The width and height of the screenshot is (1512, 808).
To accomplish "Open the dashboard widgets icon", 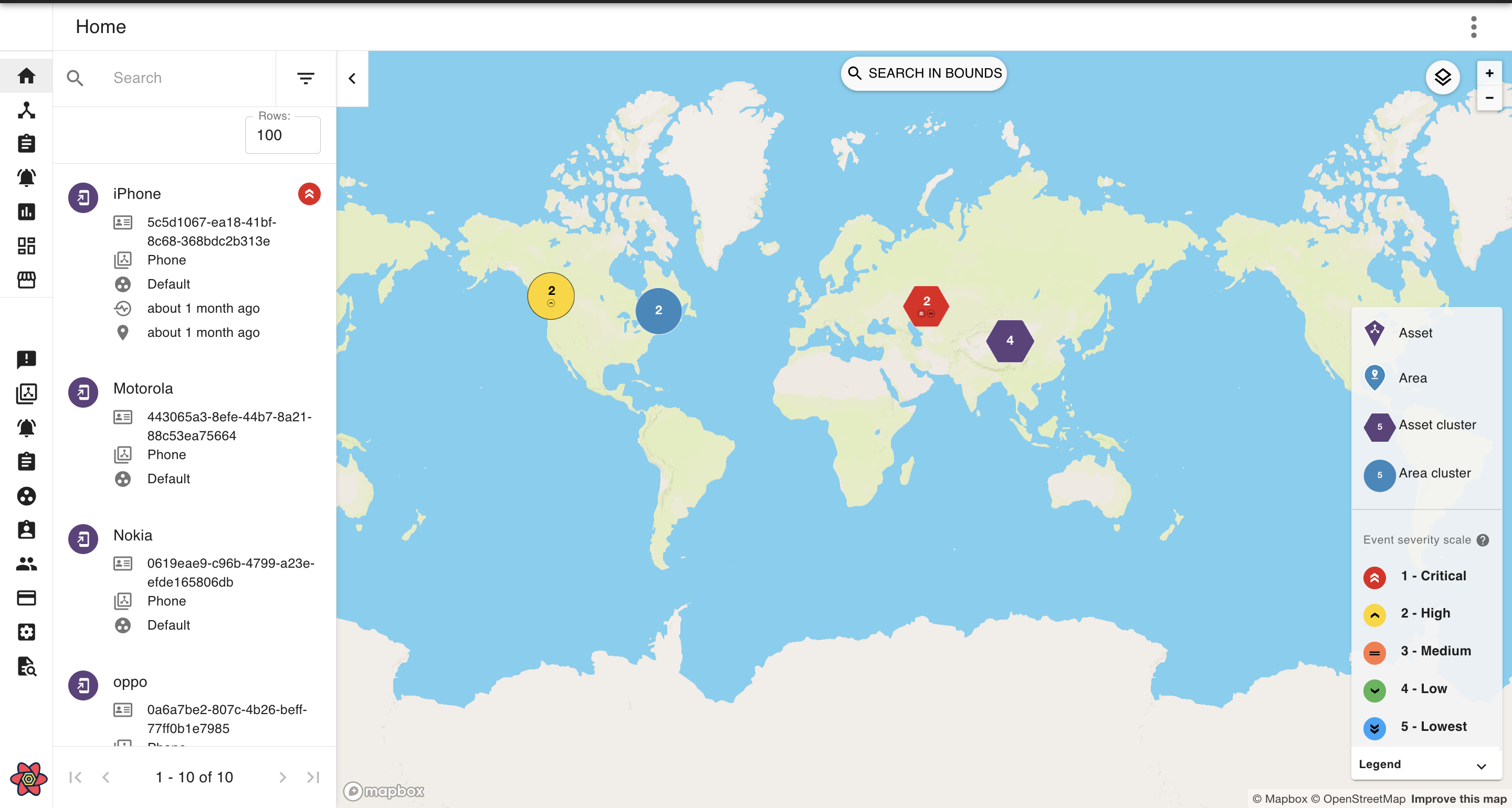I will pyautogui.click(x=26, y=246).
